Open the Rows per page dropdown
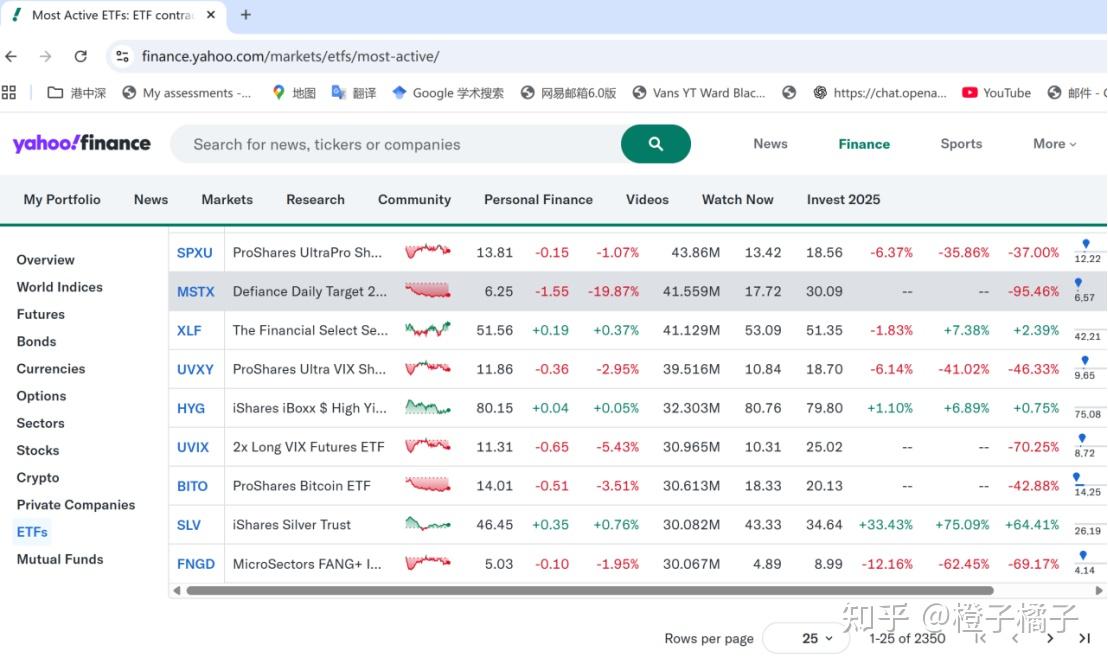1108x664 pixels. coord(806,637)
